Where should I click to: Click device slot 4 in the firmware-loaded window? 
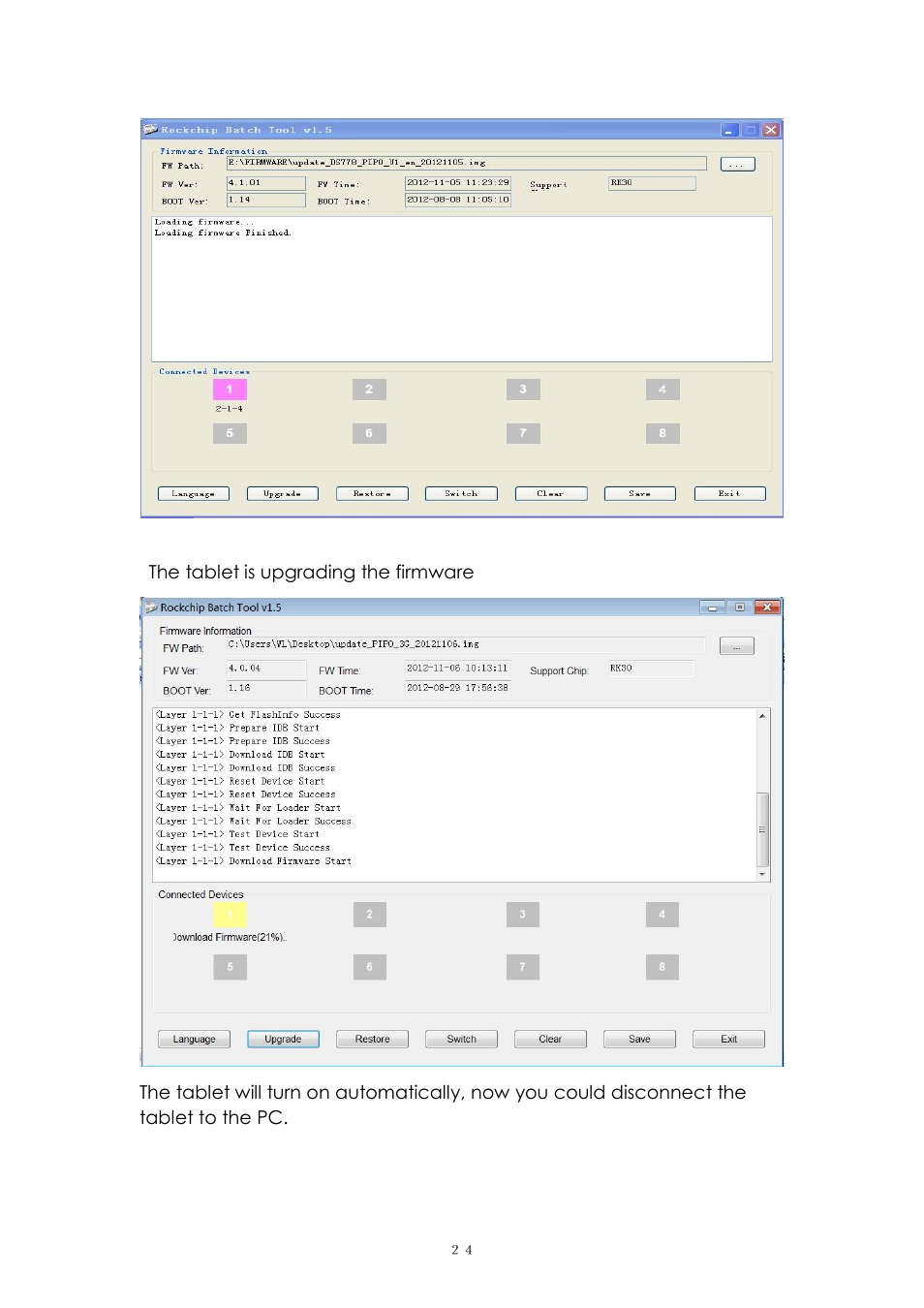pos(662,389)
